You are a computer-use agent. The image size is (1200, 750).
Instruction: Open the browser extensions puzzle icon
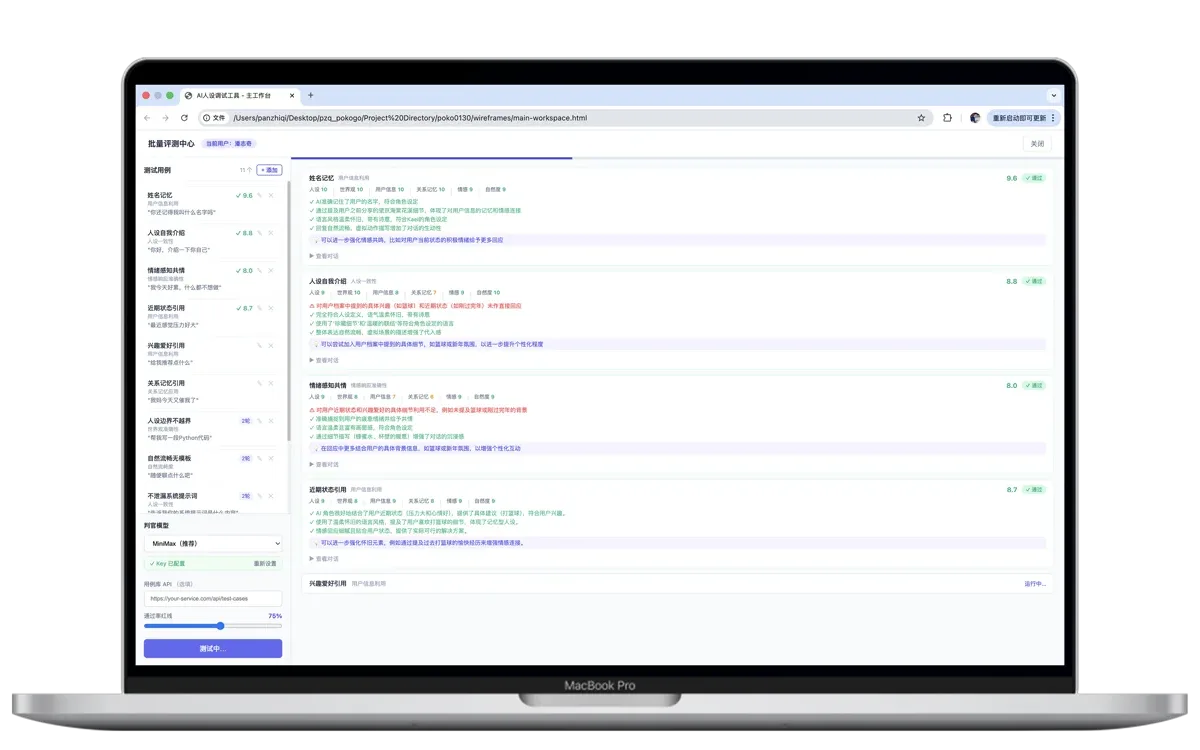947,118
